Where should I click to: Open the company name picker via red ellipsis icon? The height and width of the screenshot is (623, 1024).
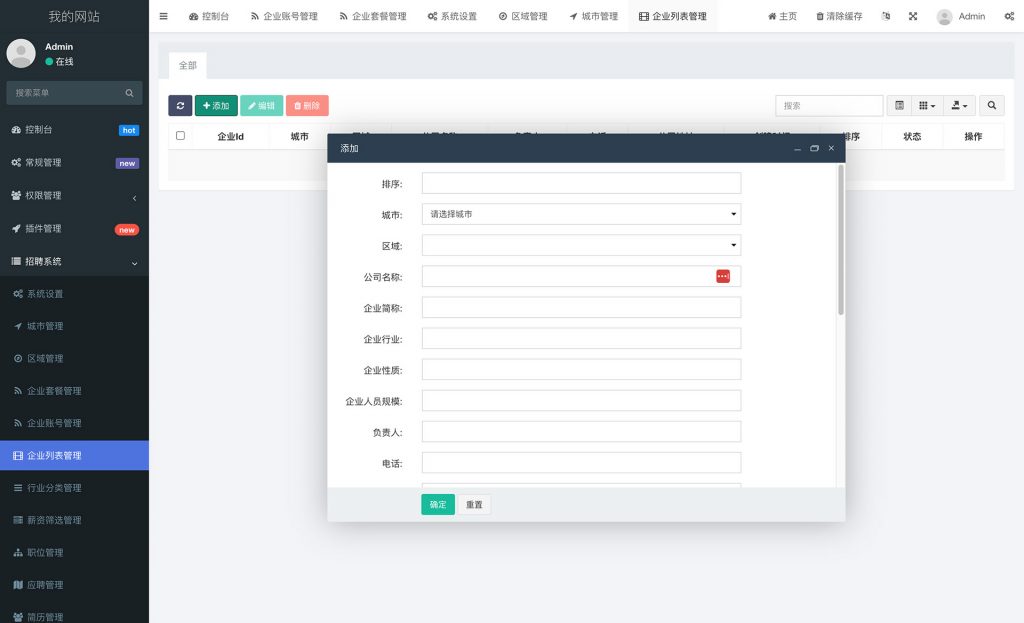coord(723,276)
